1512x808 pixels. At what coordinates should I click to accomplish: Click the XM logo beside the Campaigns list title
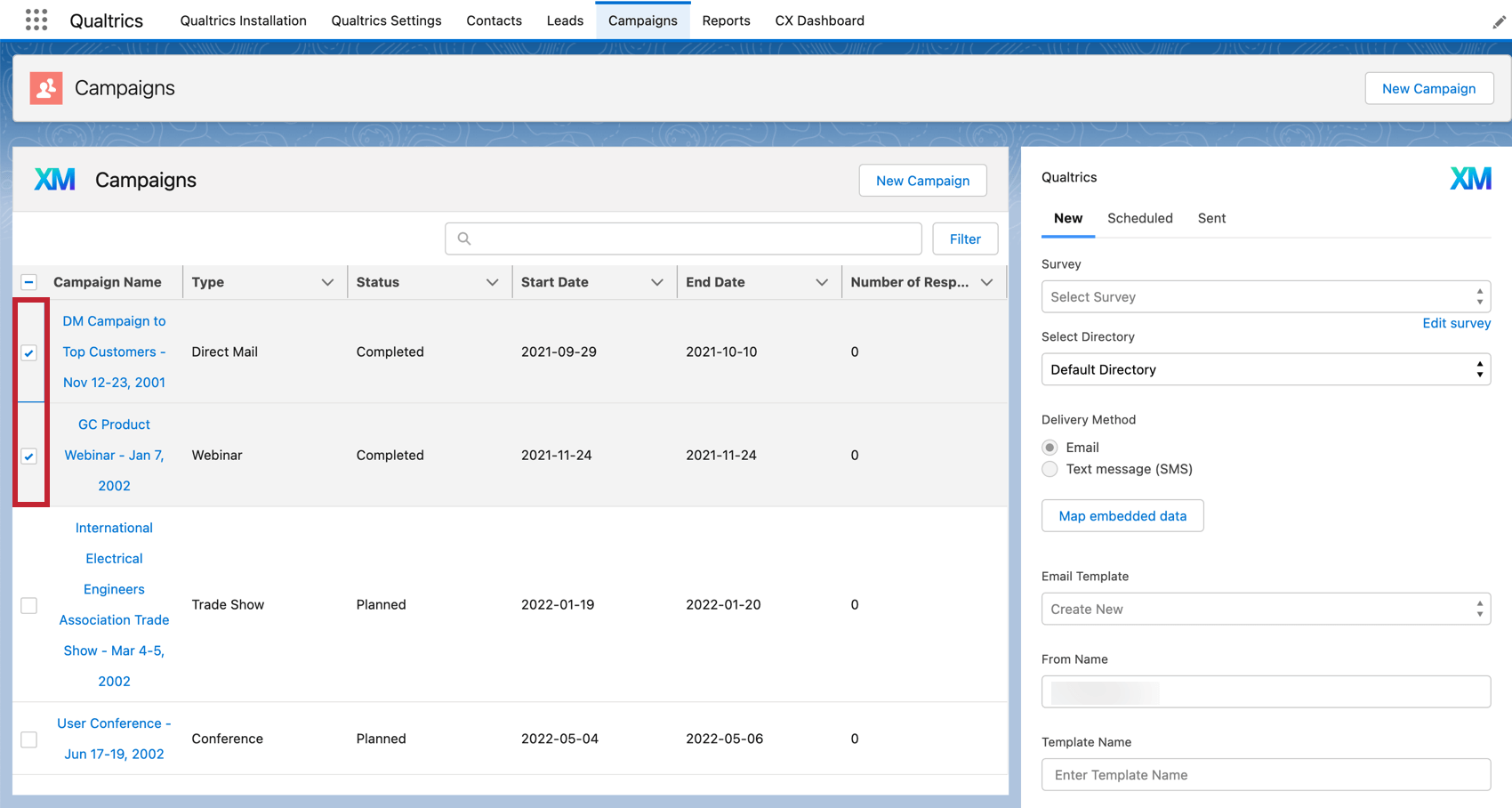click(x=54, y=179)
